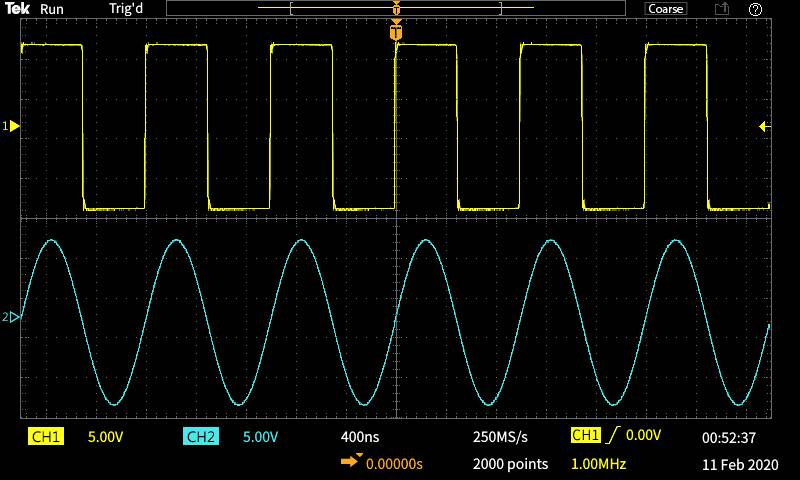800x480 pixels.
Task: Click the orange horizontal delay arrow icon
Action: tap(351, 463)
